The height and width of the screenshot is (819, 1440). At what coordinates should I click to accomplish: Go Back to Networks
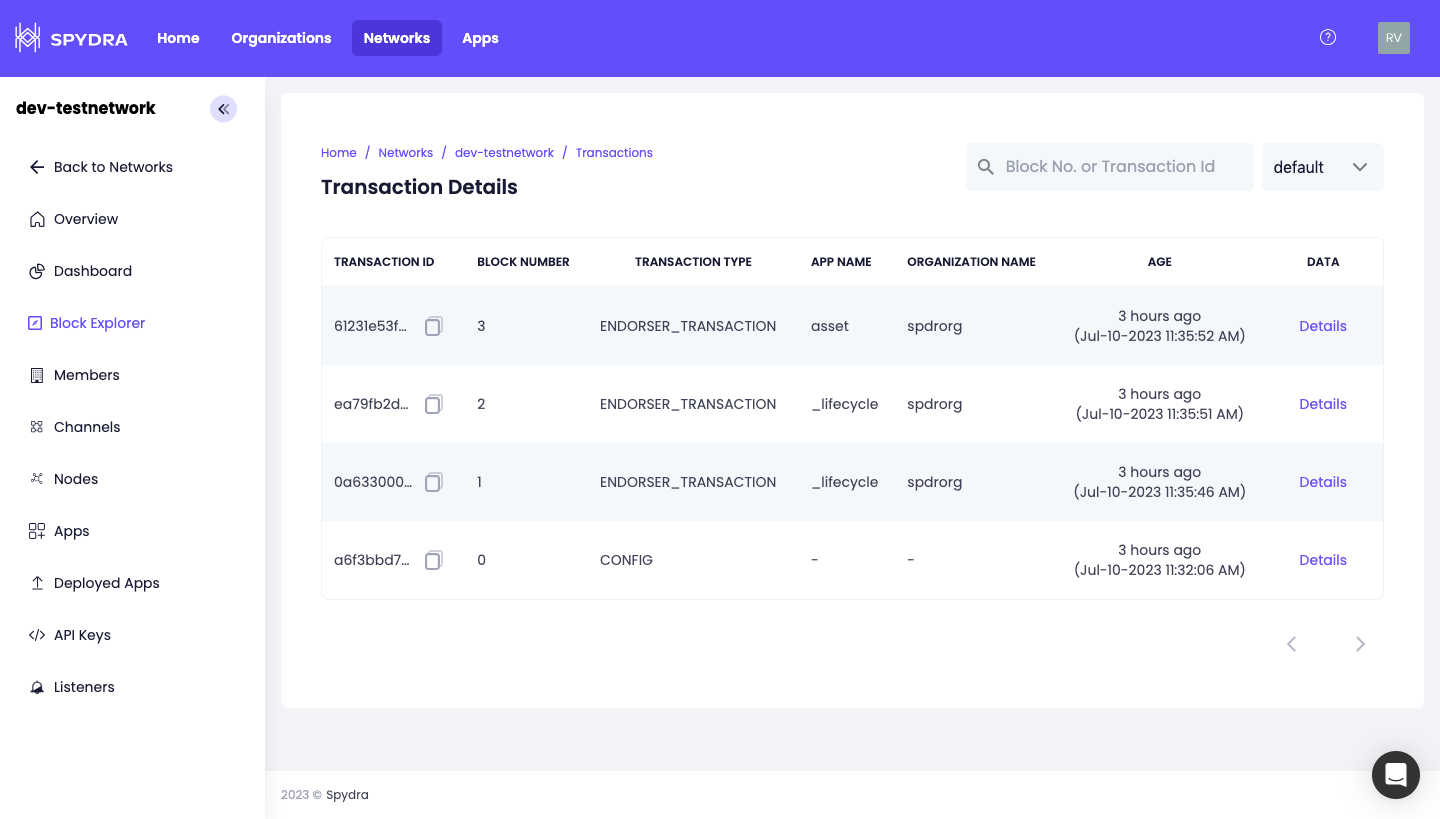pos(112,167)
